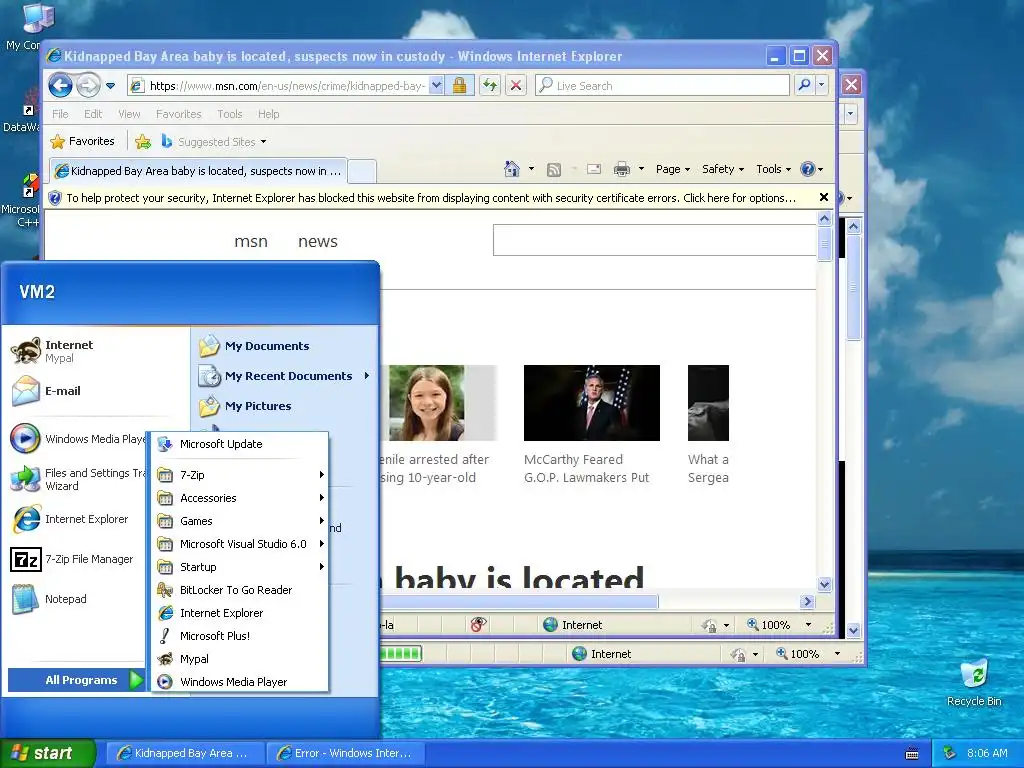
Task: Click the security lock icon in address bar
Action: pos(459,85)
